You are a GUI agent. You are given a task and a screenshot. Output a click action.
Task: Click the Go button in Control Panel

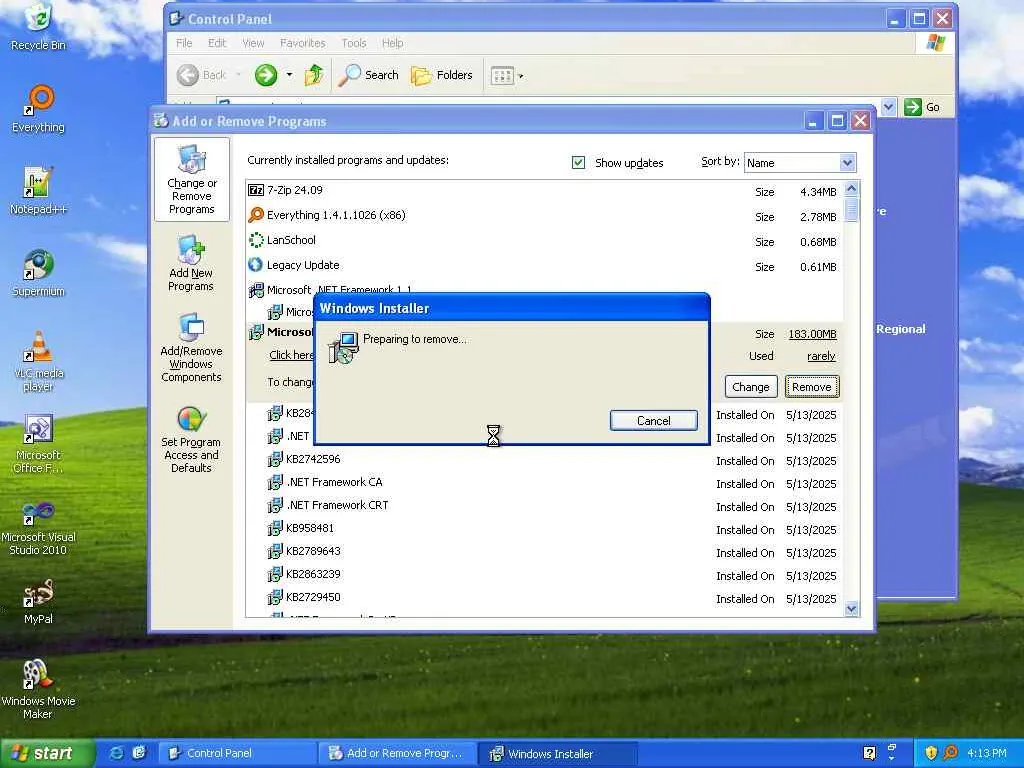pyautogui.click(x=922, y=106)
